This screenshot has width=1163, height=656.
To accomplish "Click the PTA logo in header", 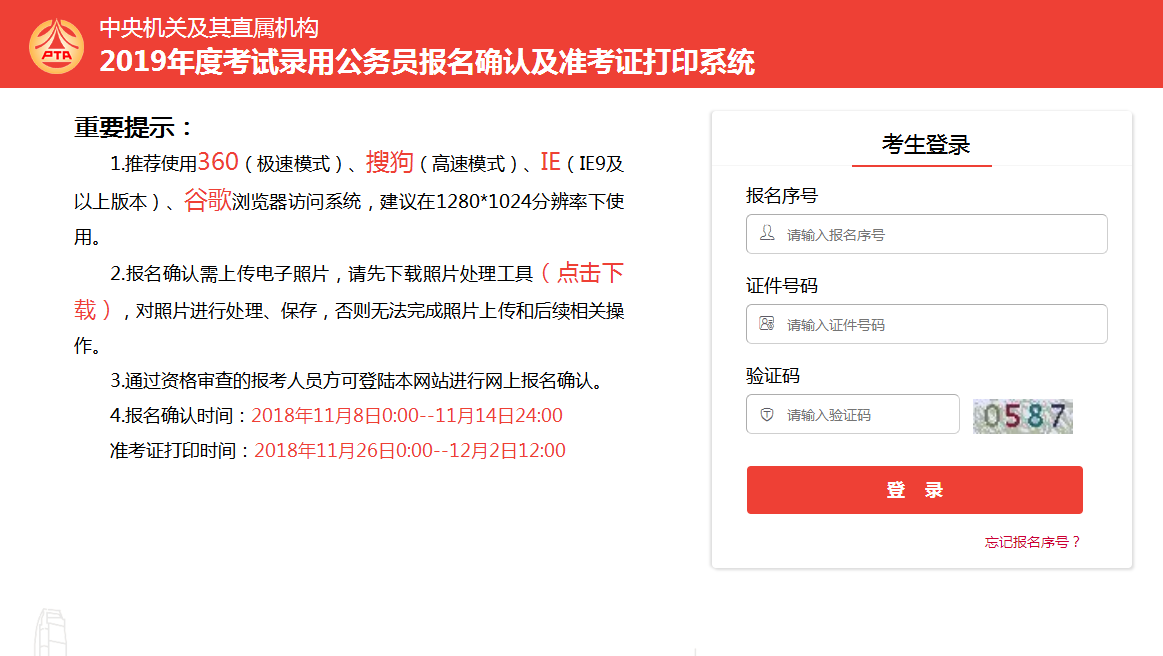I will tap(56, 45).
